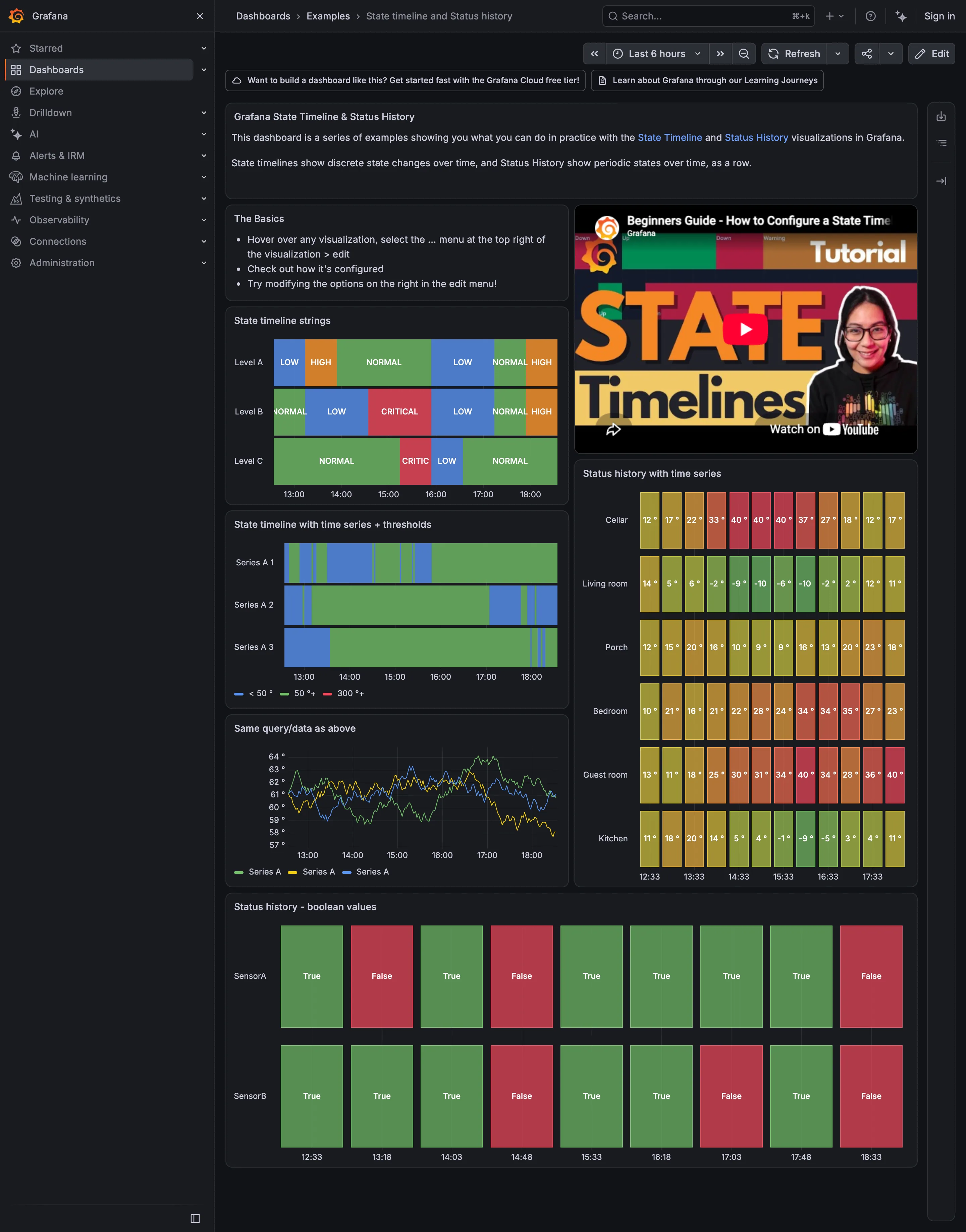The image size is (966, 1232).
Task: Expand the Observability chevron
Action: [204, 221]
